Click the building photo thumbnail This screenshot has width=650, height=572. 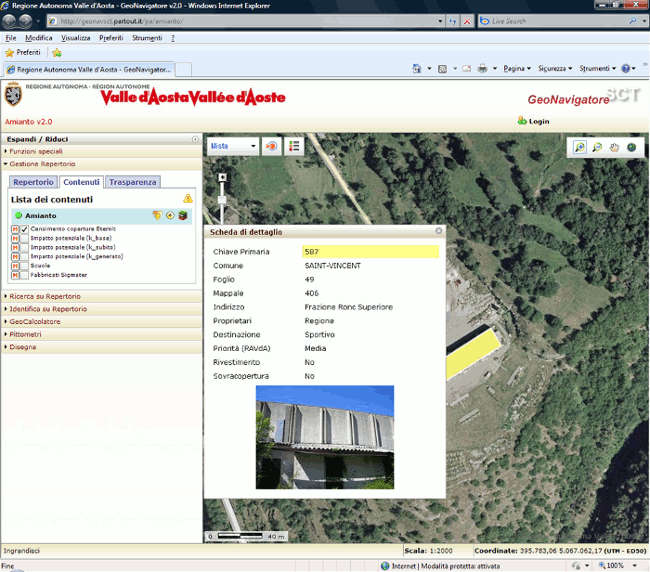click(325, 436)
